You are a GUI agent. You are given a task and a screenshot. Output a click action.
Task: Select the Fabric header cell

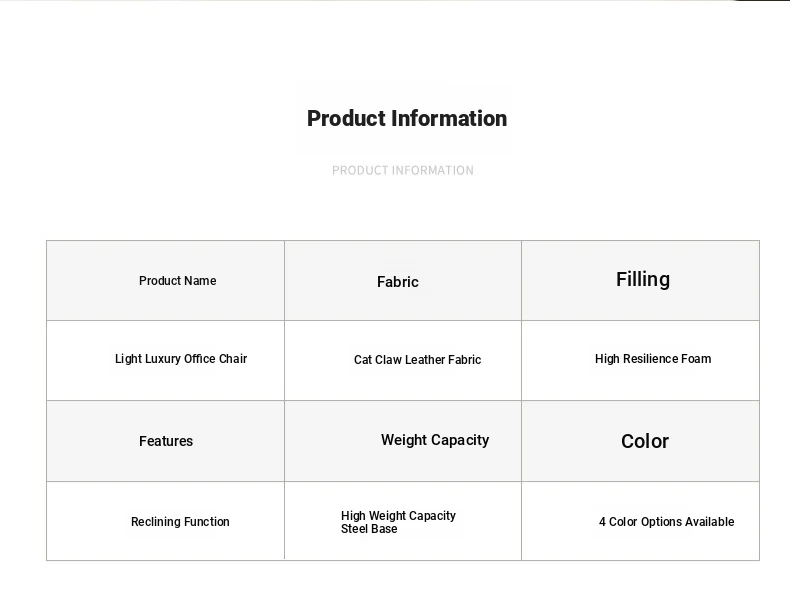tap(403, 281)
